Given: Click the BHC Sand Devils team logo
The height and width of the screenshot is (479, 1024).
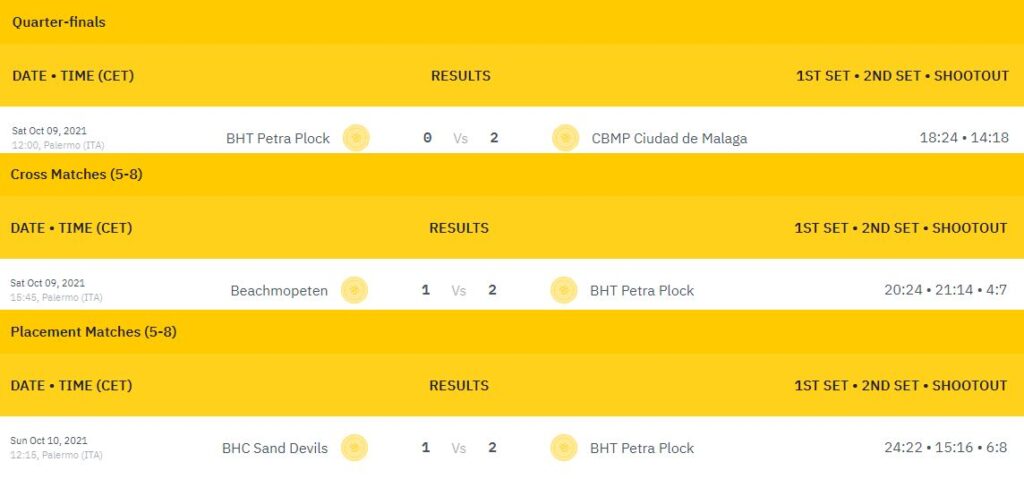Looking at the screenshot, I should [354, 448].
